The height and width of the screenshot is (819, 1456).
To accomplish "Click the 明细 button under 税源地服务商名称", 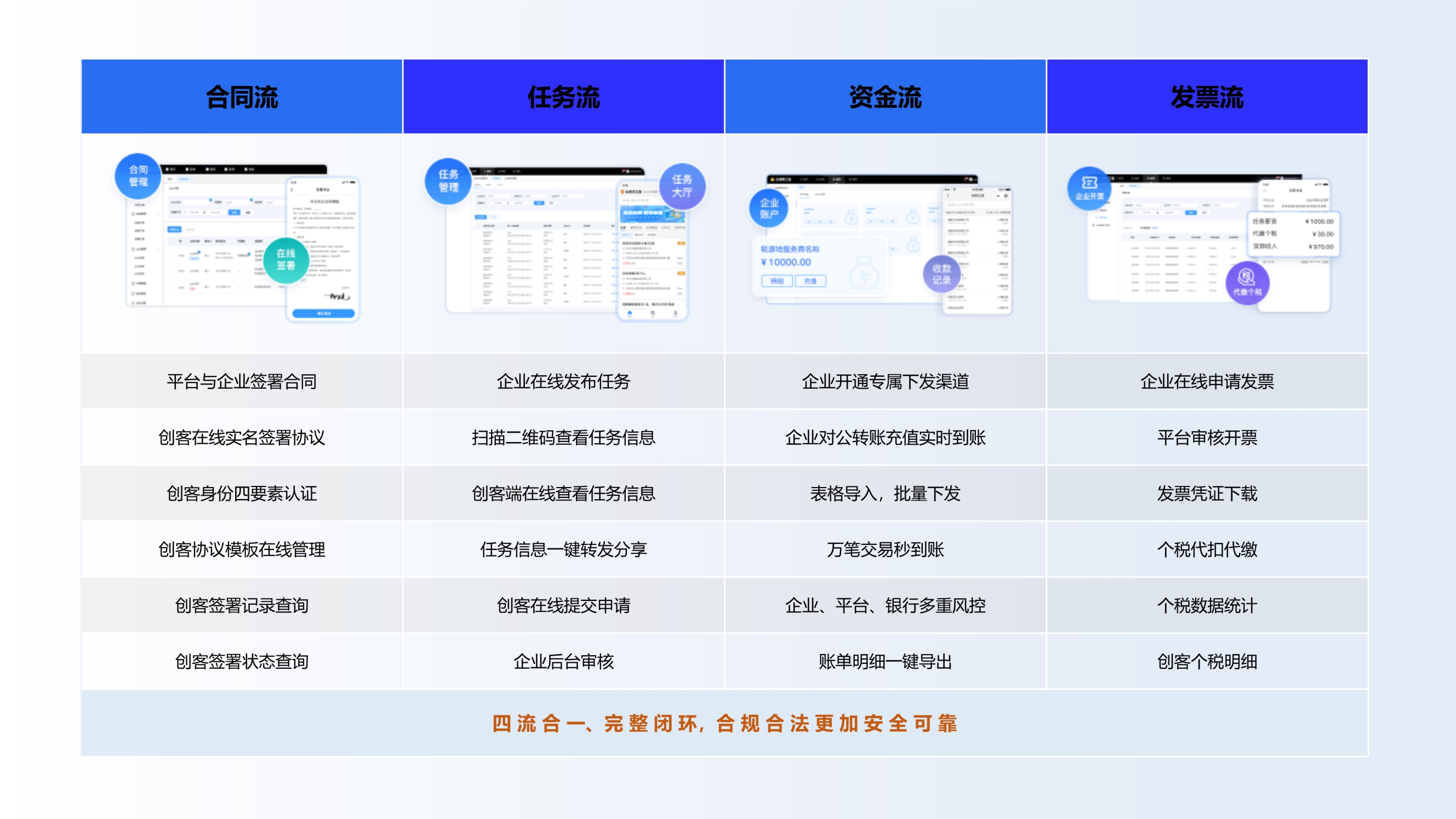I will 777,281.
